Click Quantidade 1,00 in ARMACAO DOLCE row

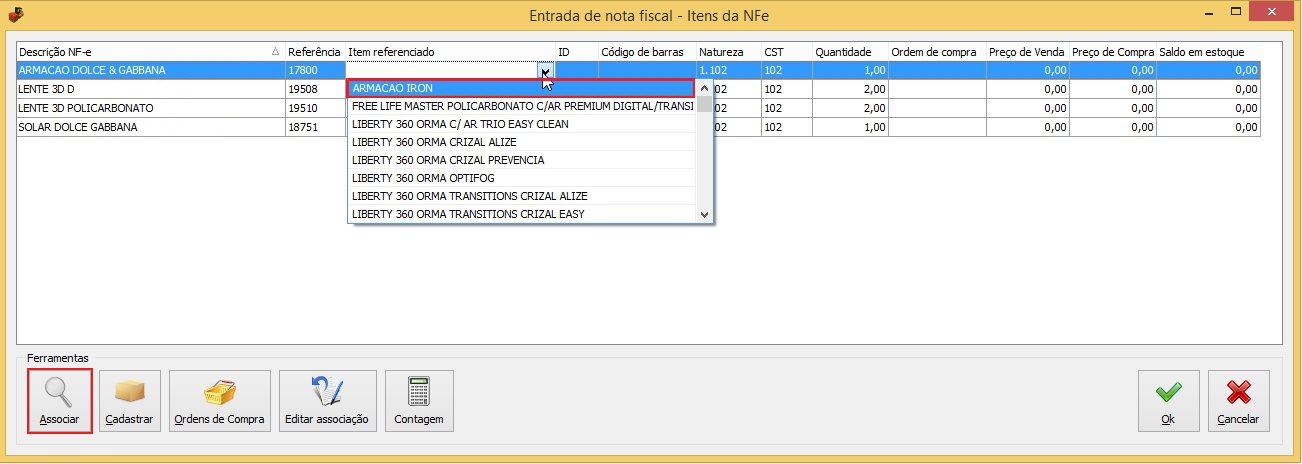pos(849,71)
